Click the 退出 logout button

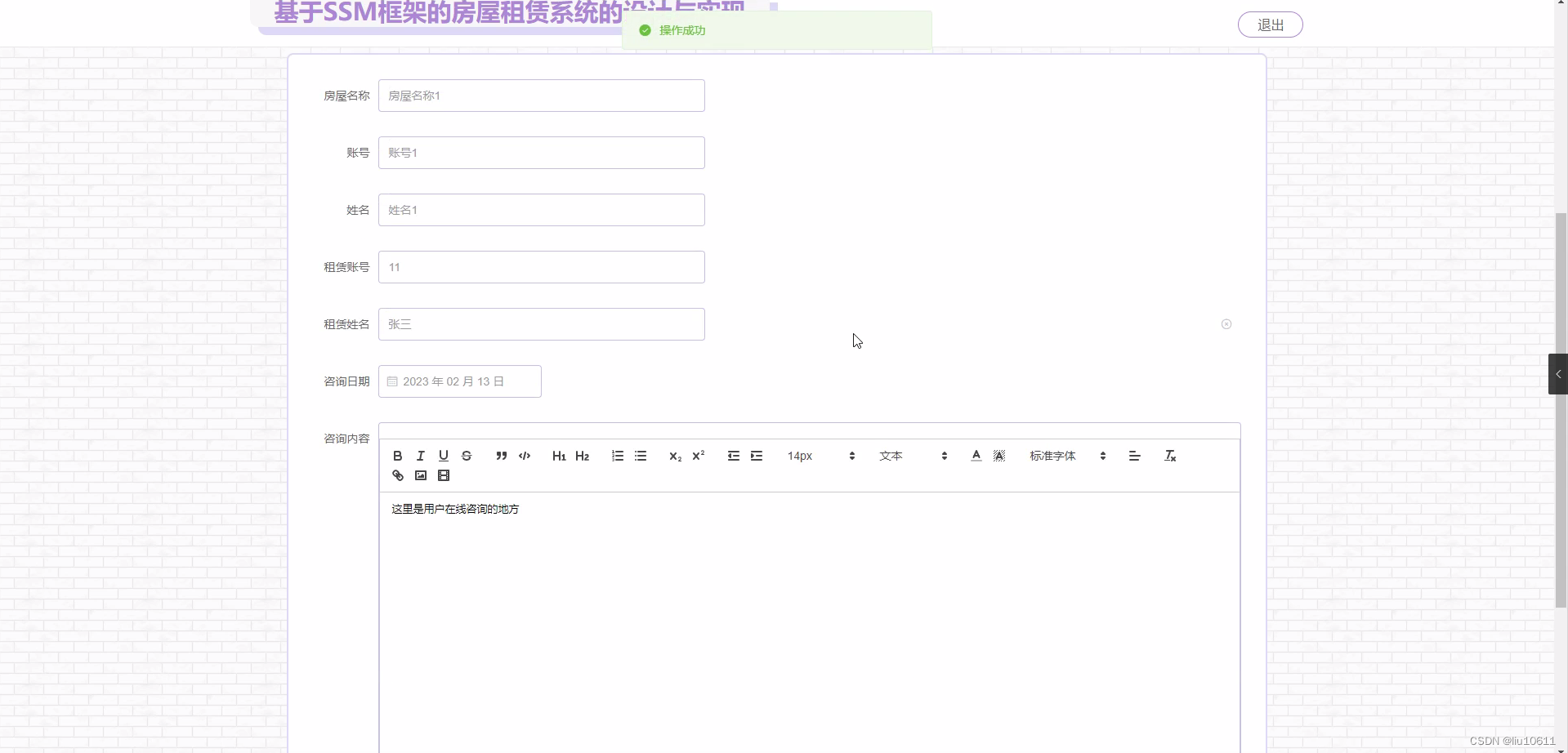click(x=1270, y=25)
